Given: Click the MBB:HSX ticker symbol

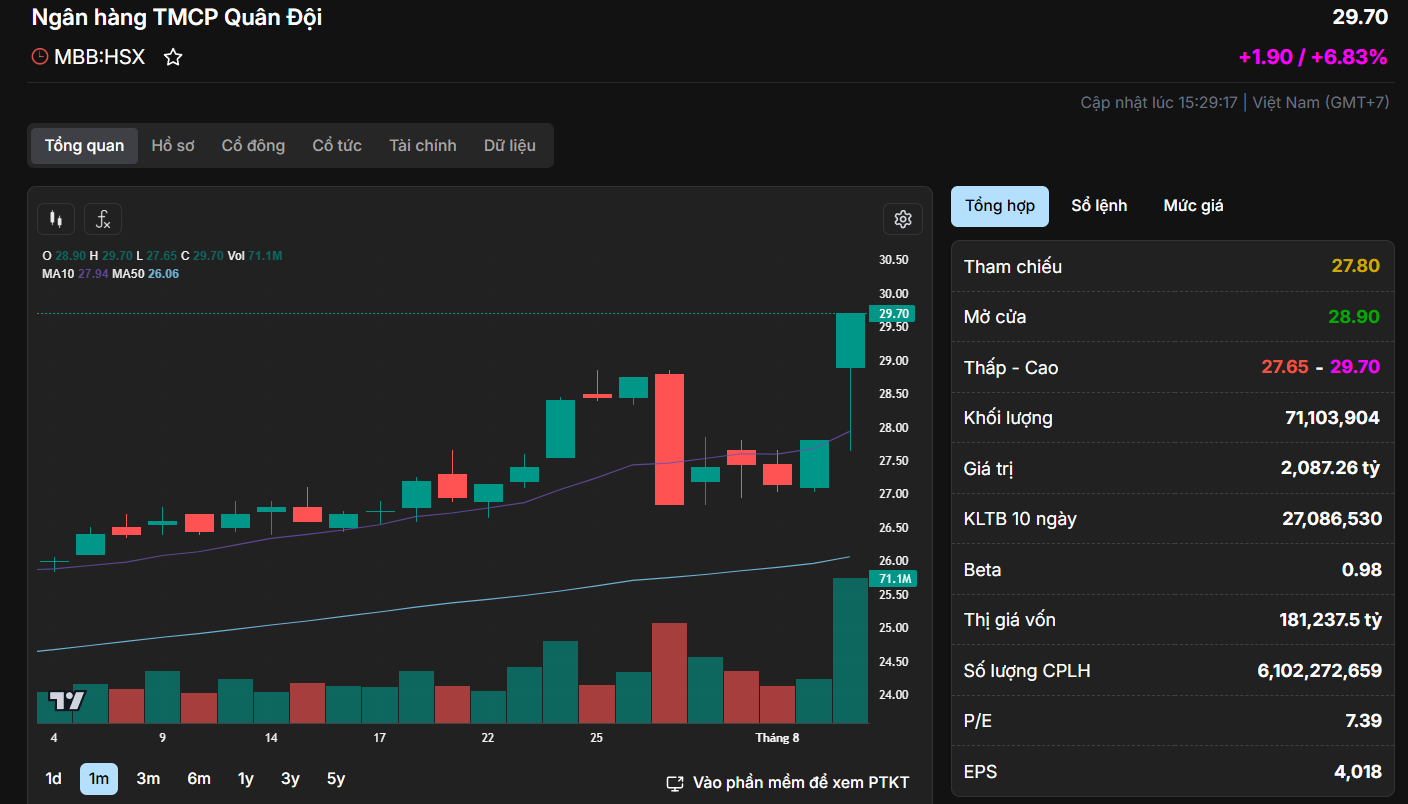Looking at the screenshot, I should click(99, 57).
